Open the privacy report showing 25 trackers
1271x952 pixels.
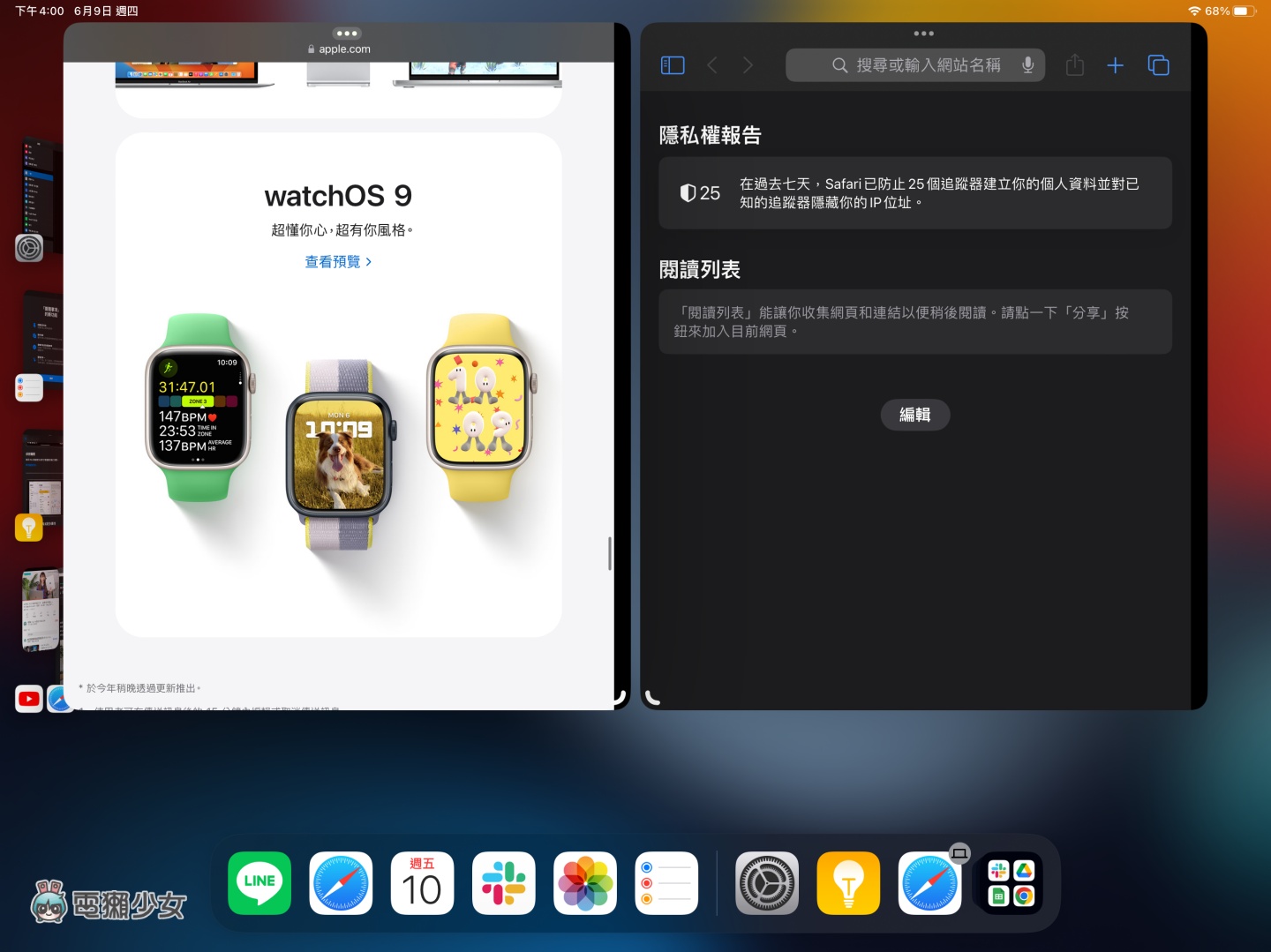(915, 193)
